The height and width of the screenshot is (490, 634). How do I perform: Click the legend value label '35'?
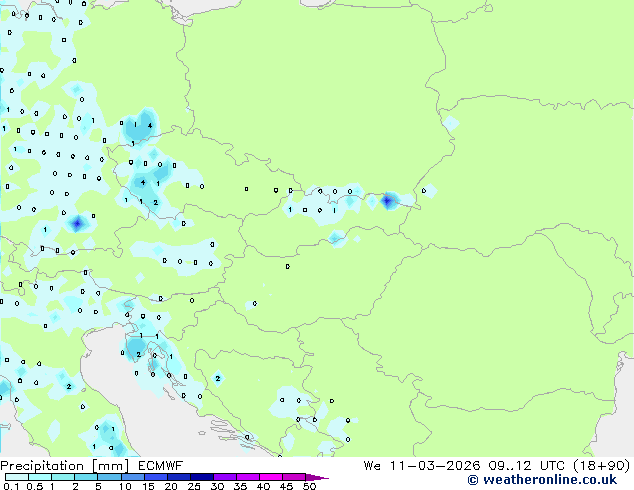pyautogui.click(x=240, y=486)
